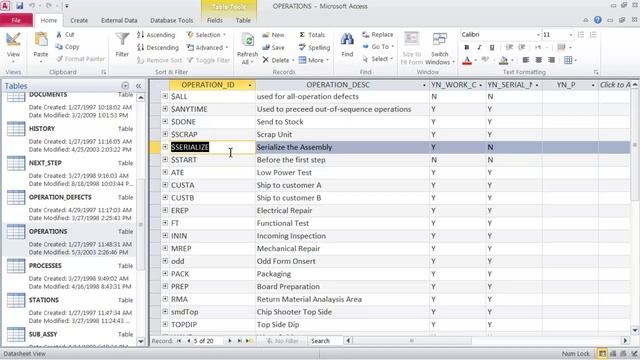Image resolution: width=640 pixels, height=360 pixels.
Task: Run Spelling check
Action: pos(314,48)
